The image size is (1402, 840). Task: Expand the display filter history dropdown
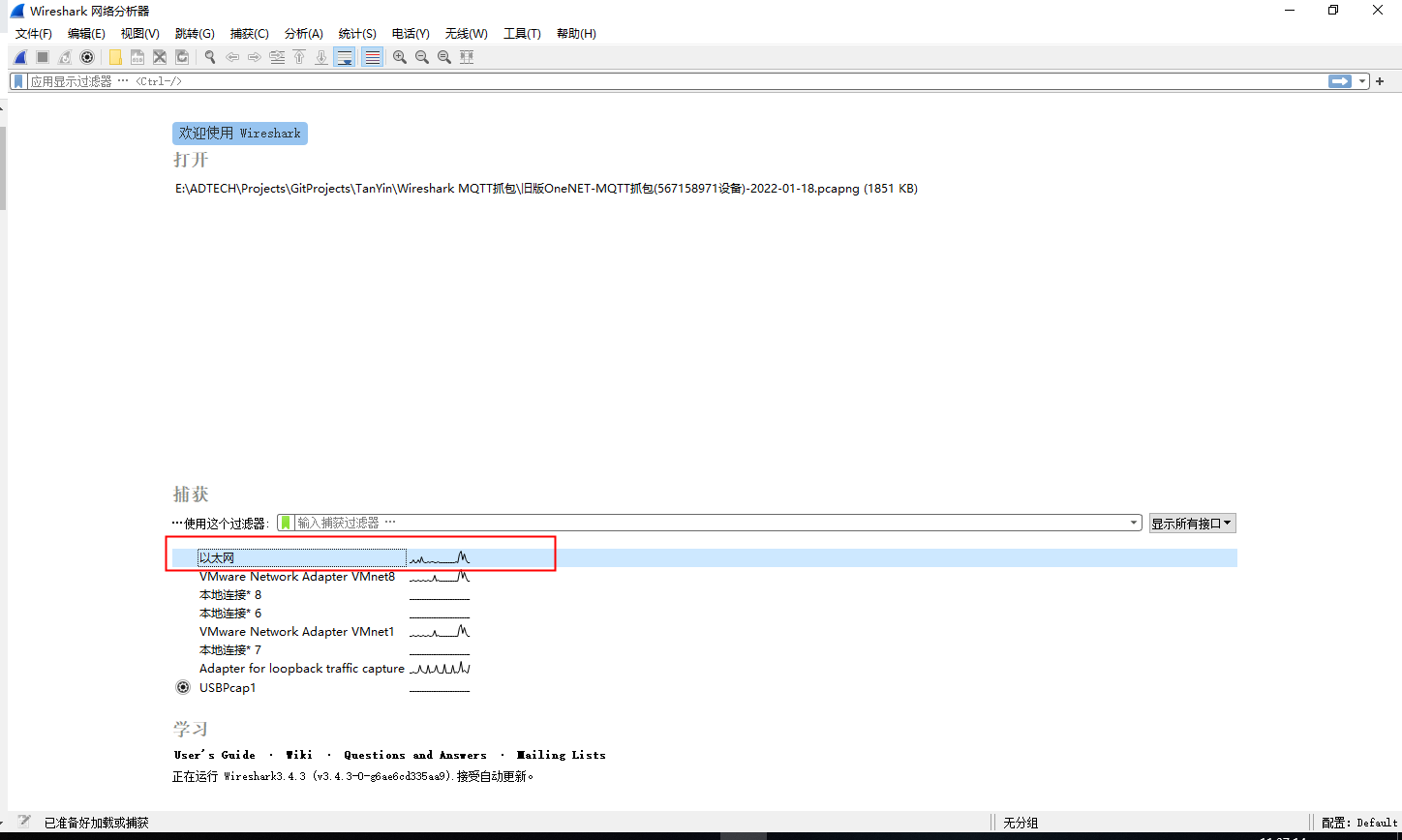click(x=1362, y=81)
